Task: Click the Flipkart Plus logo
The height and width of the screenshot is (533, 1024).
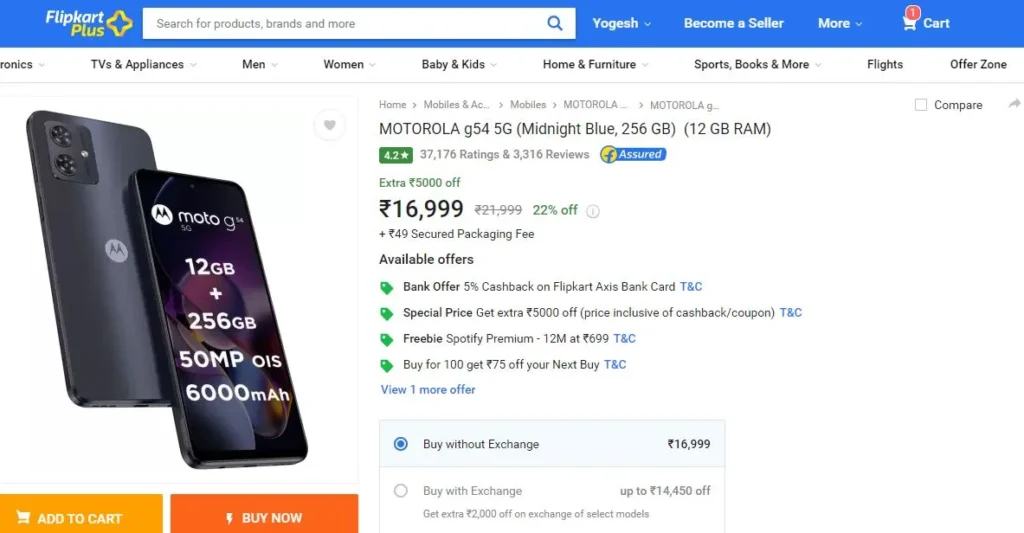Action: pos(88,24)
